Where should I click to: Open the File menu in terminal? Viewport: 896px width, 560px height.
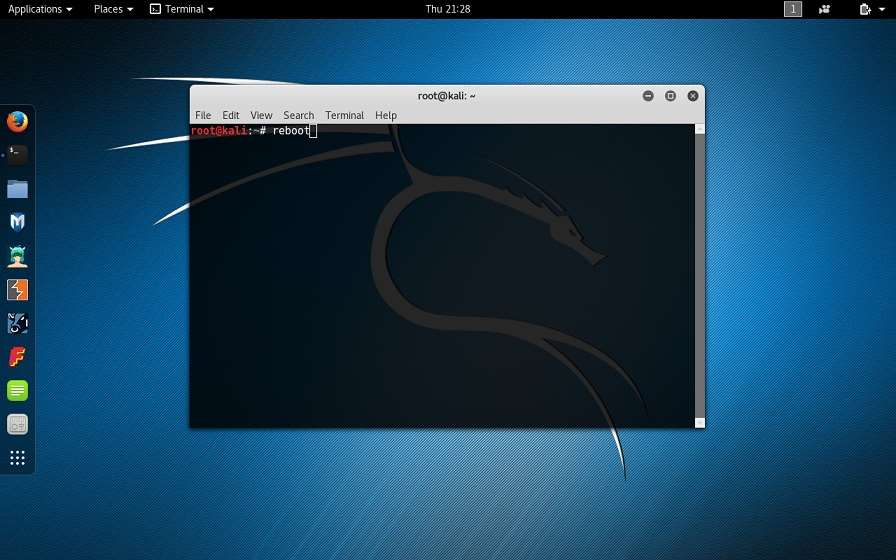(x=203, y=115)
